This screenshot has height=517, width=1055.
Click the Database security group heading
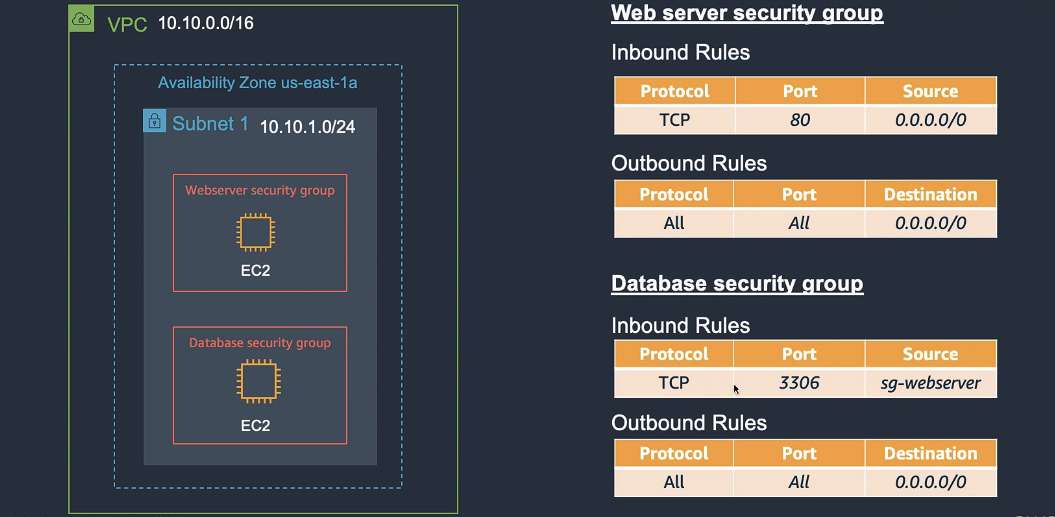point(737,284)
